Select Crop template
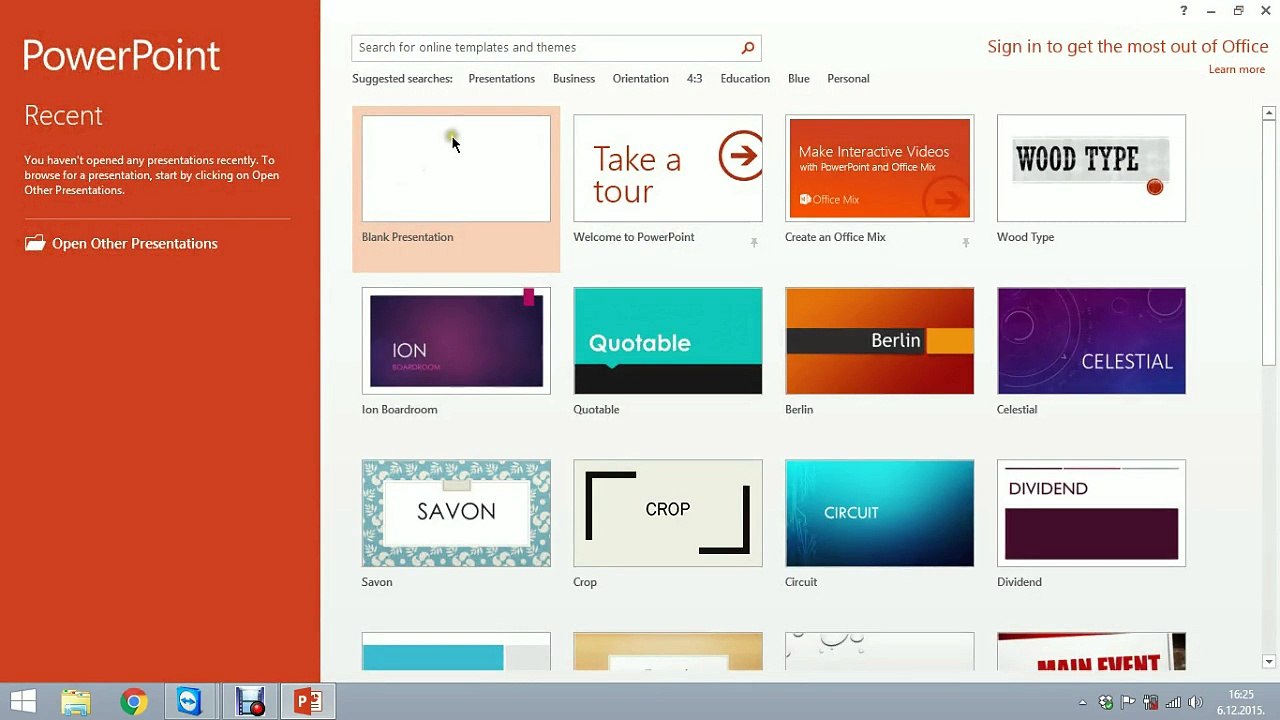 coord(668,513)
